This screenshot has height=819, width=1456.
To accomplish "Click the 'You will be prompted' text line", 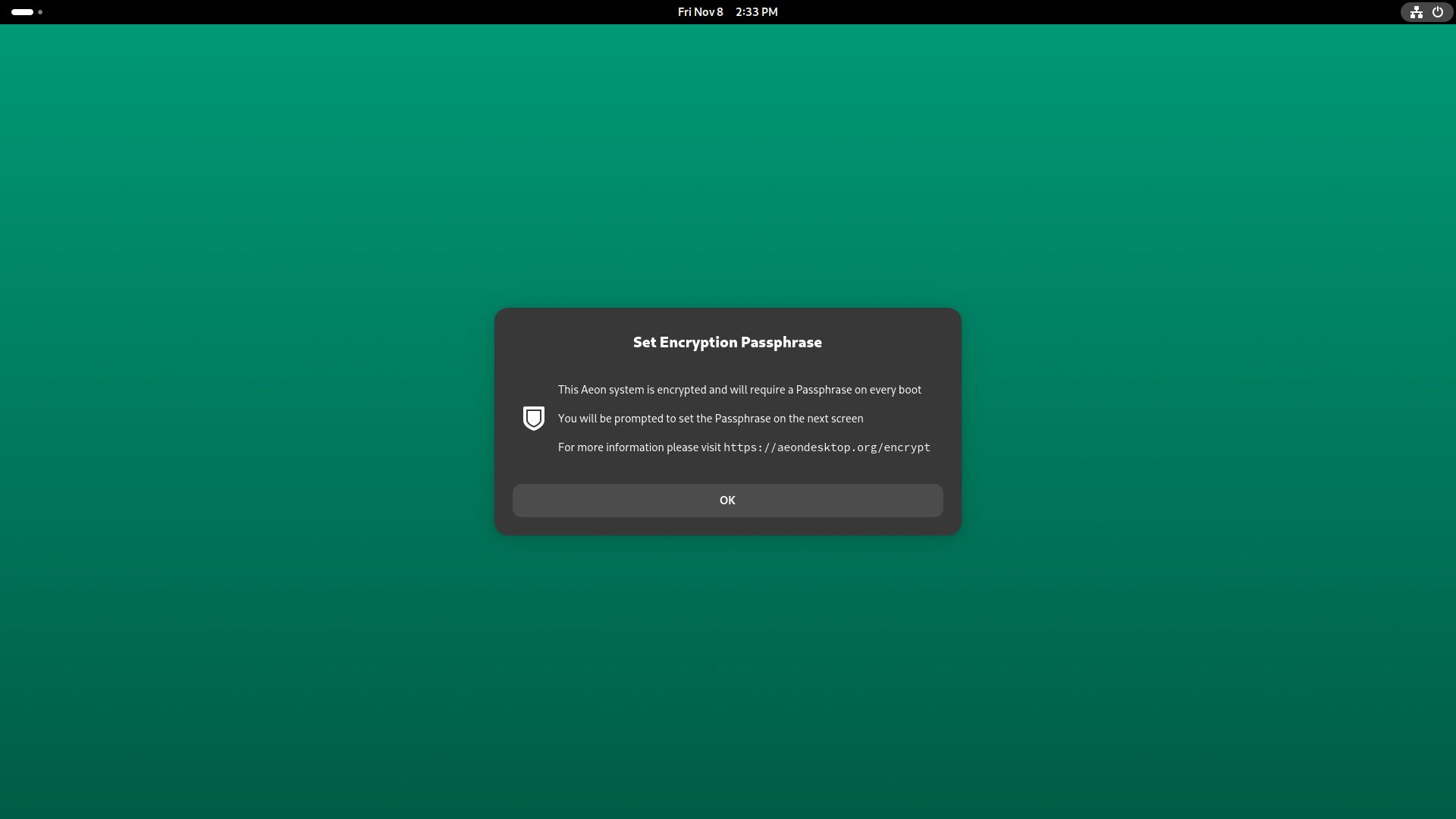I will pos(711,419).
